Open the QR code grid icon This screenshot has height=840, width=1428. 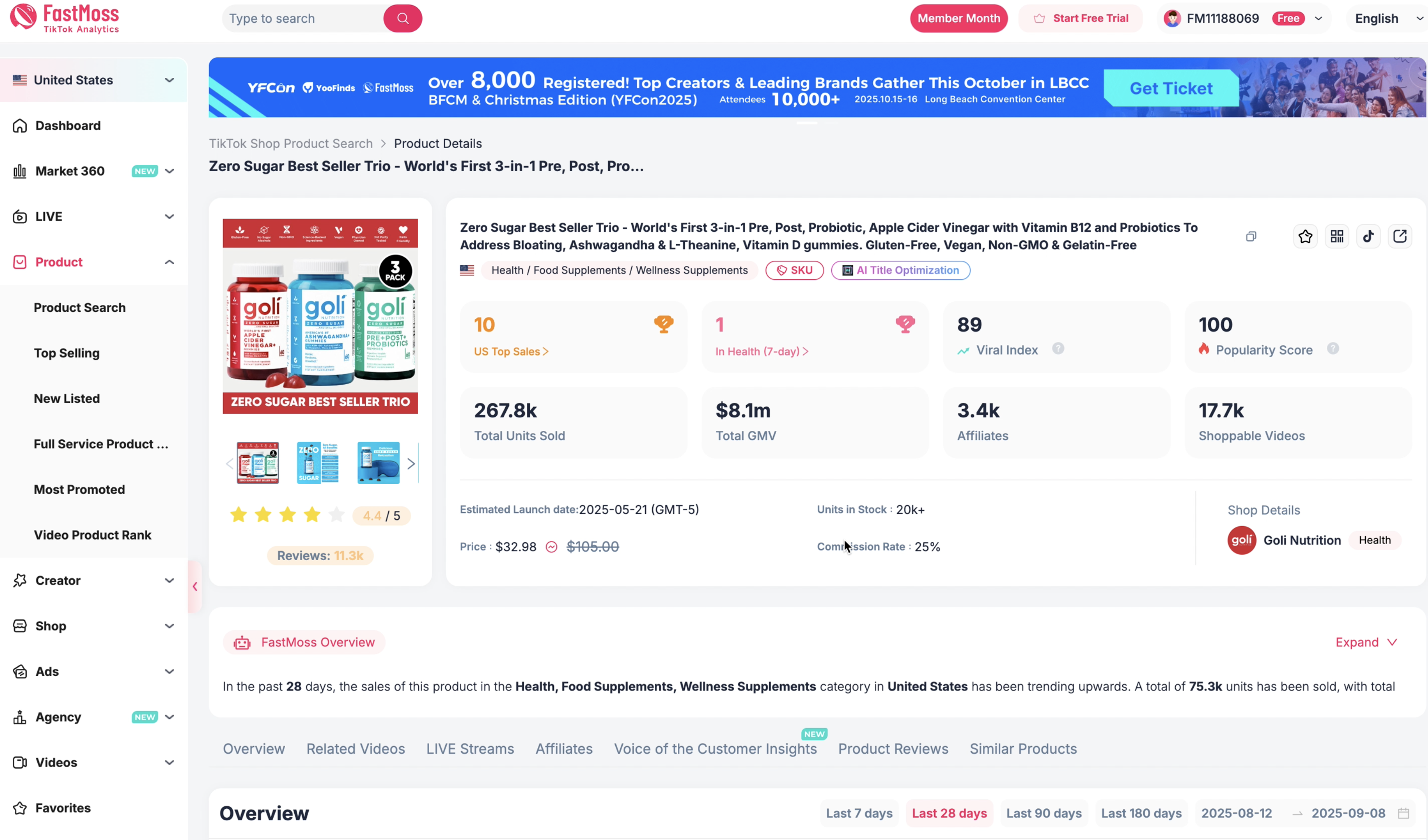[x=1337, y=236]
